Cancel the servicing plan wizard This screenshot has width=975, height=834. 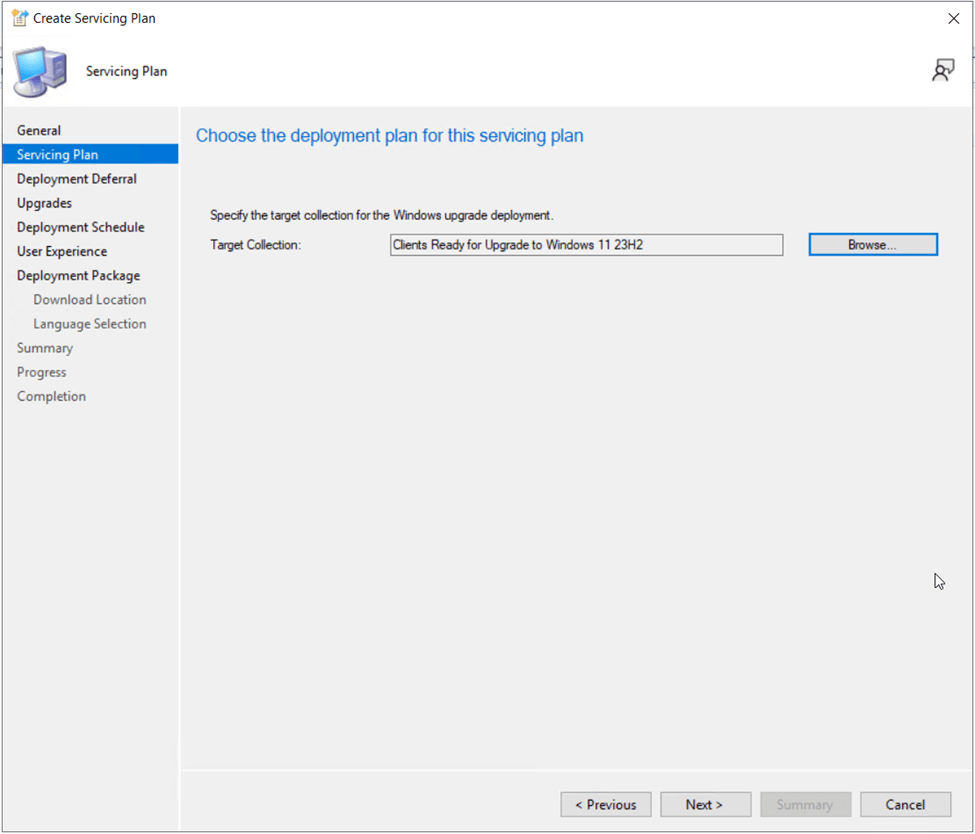click(x=905, y=805)
